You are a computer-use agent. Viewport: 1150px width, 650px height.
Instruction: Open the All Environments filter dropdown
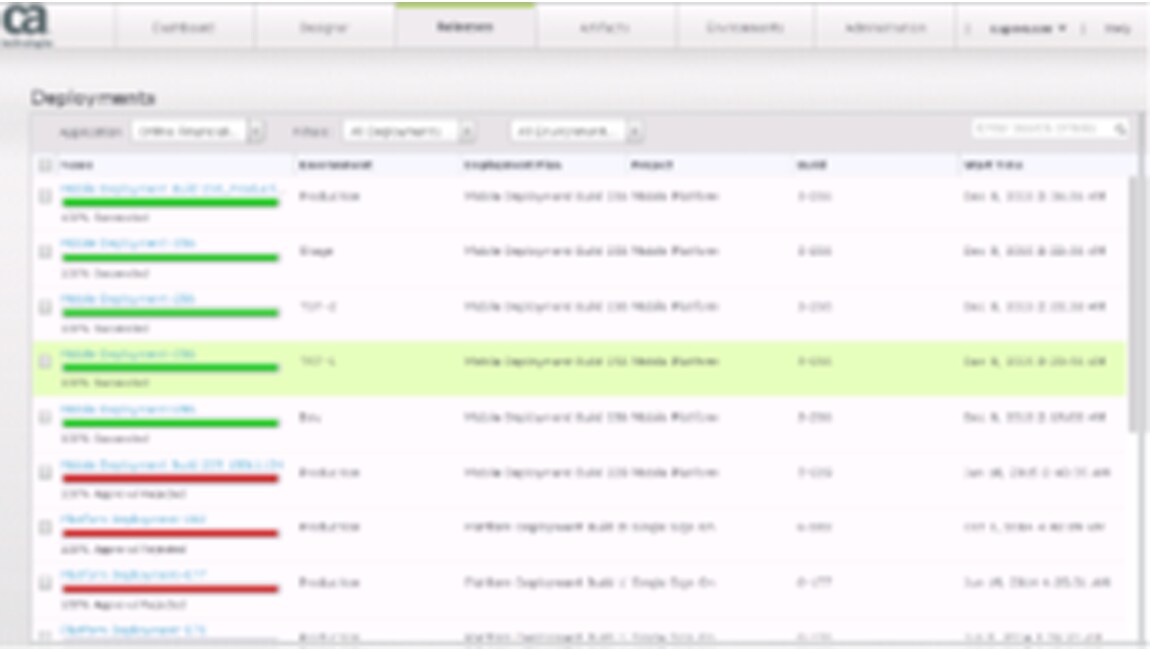click(x=576, y=131)
